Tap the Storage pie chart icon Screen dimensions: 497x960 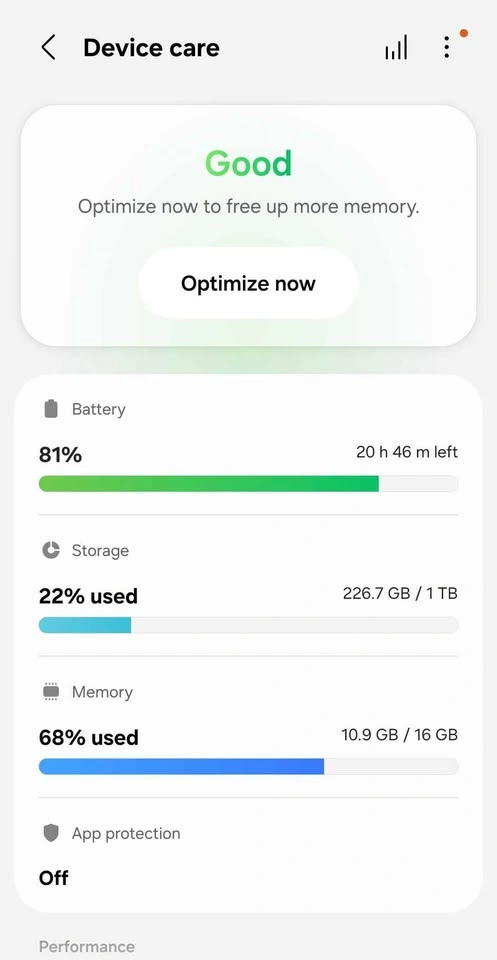[51, 550]
